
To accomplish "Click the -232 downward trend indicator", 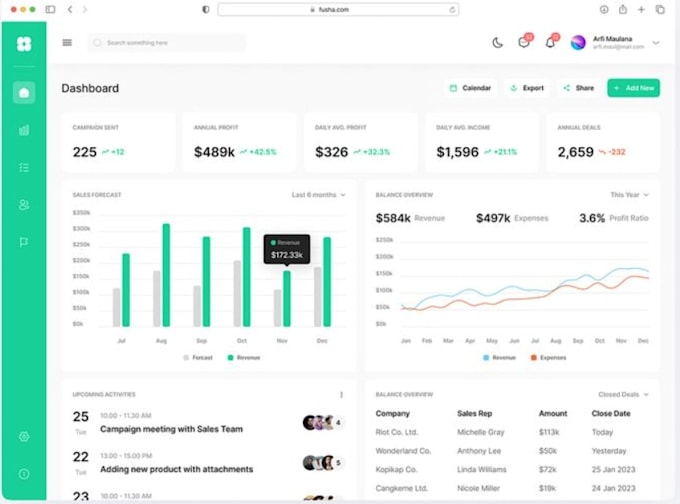I will pos(612,152).
